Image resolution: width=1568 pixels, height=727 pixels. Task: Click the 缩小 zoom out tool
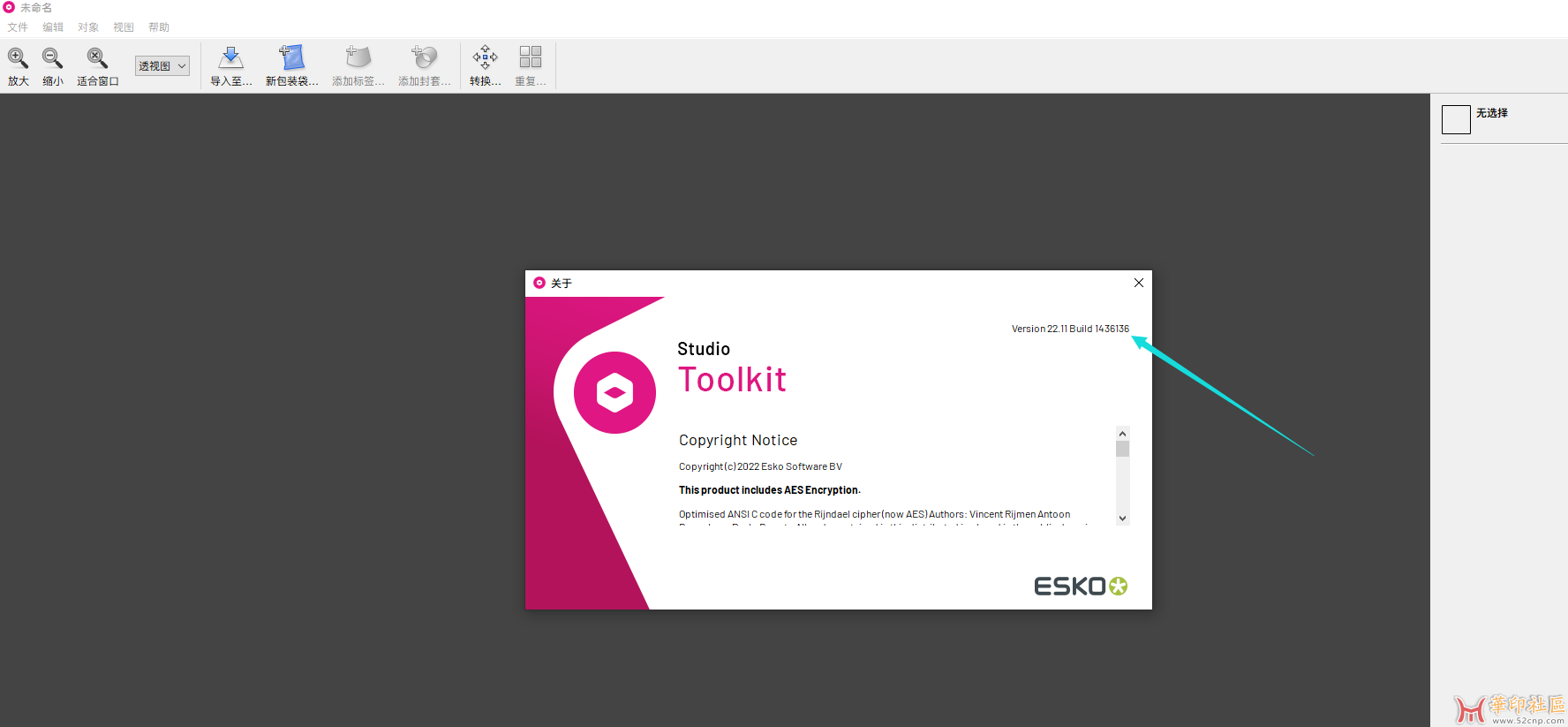pos(53,66)
